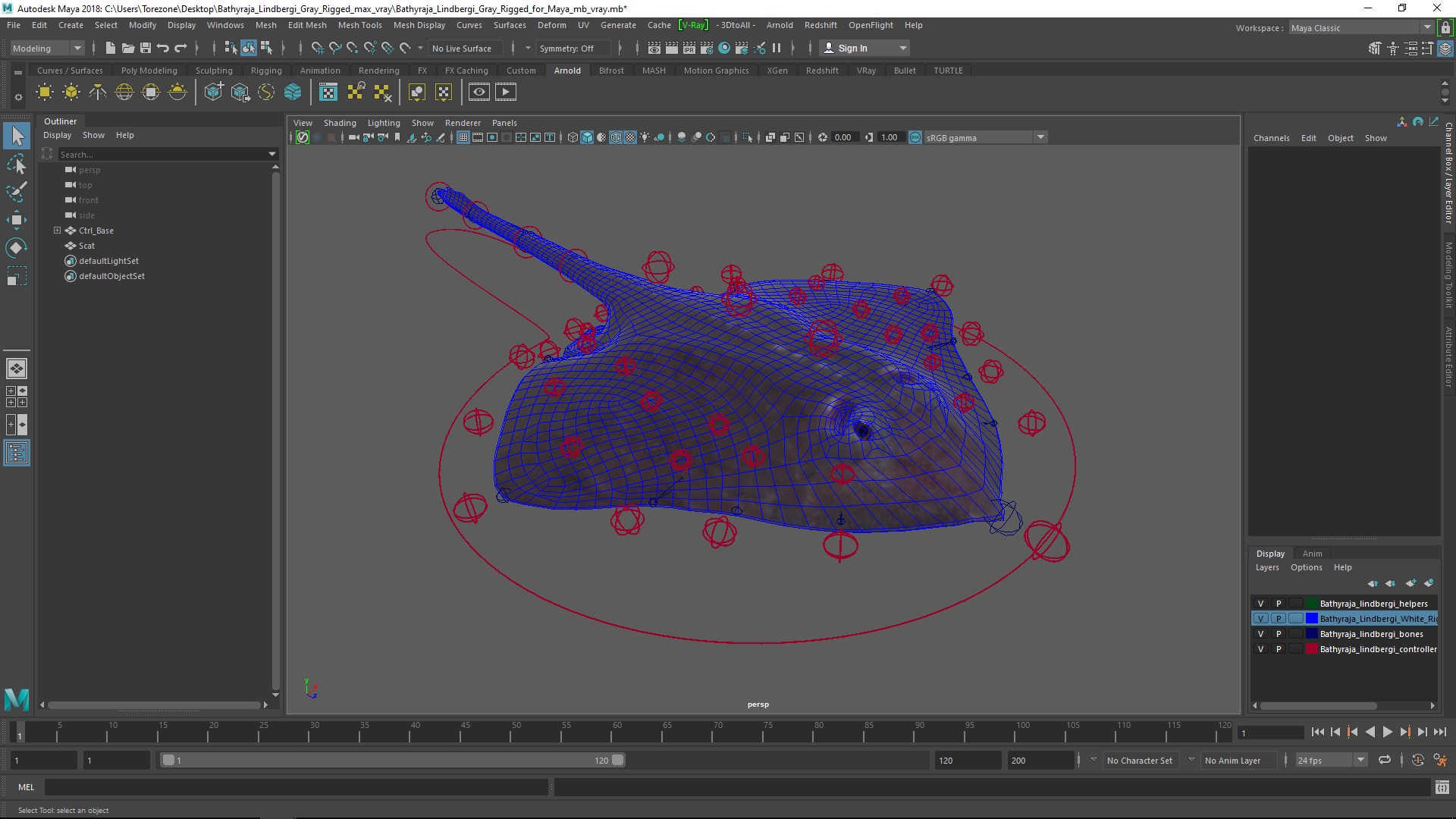Toggle auto keyframe icon
1456x819 pixels.
tap(1417, 760)
